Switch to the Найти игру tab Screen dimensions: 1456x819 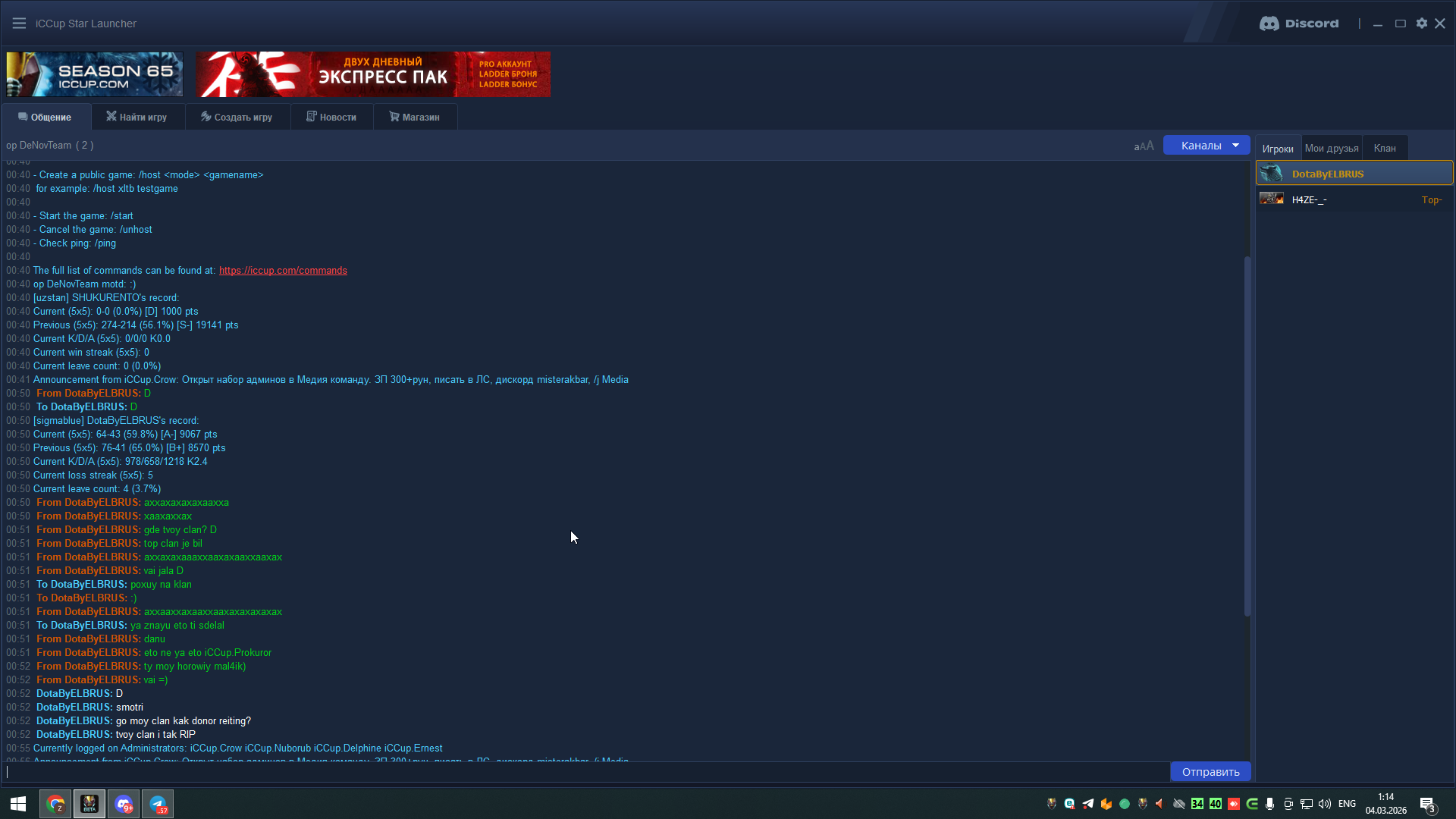[136, 117]
